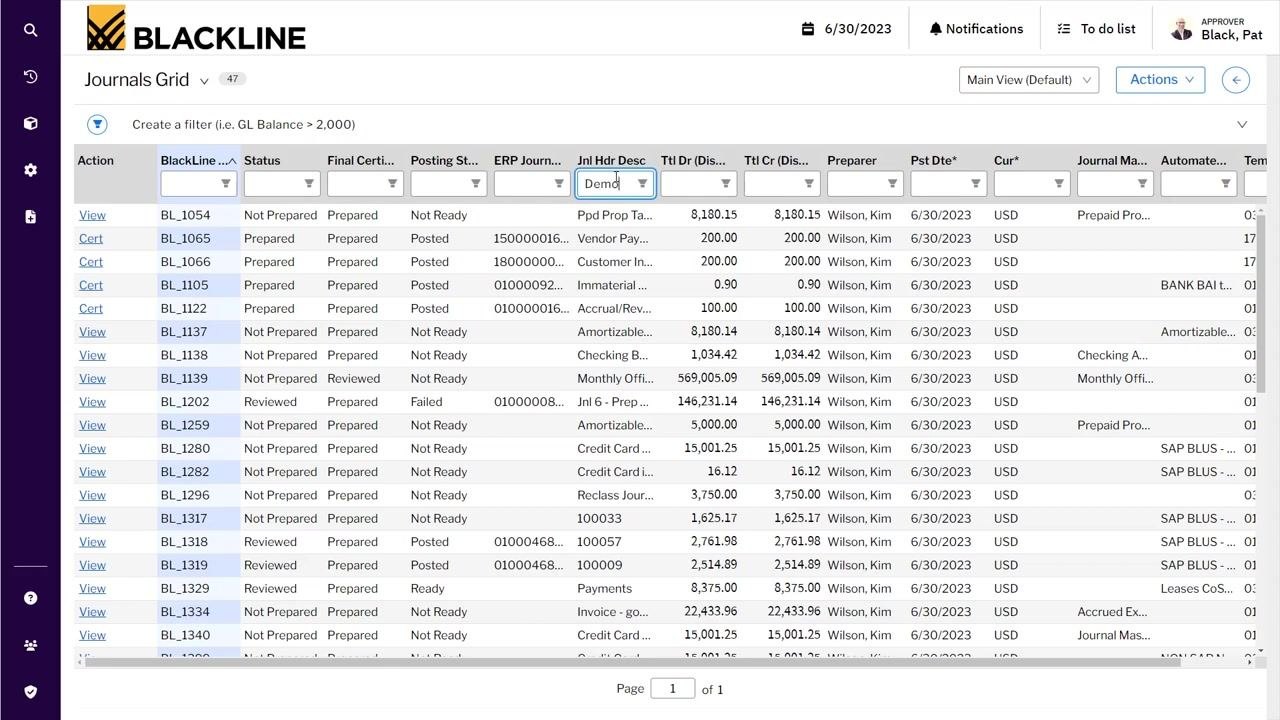The width and height of the screenshot is (1280, 720).
Task: Open the Jnl Hdr Desc filter funnel
Action: click(x=642, y=184)
